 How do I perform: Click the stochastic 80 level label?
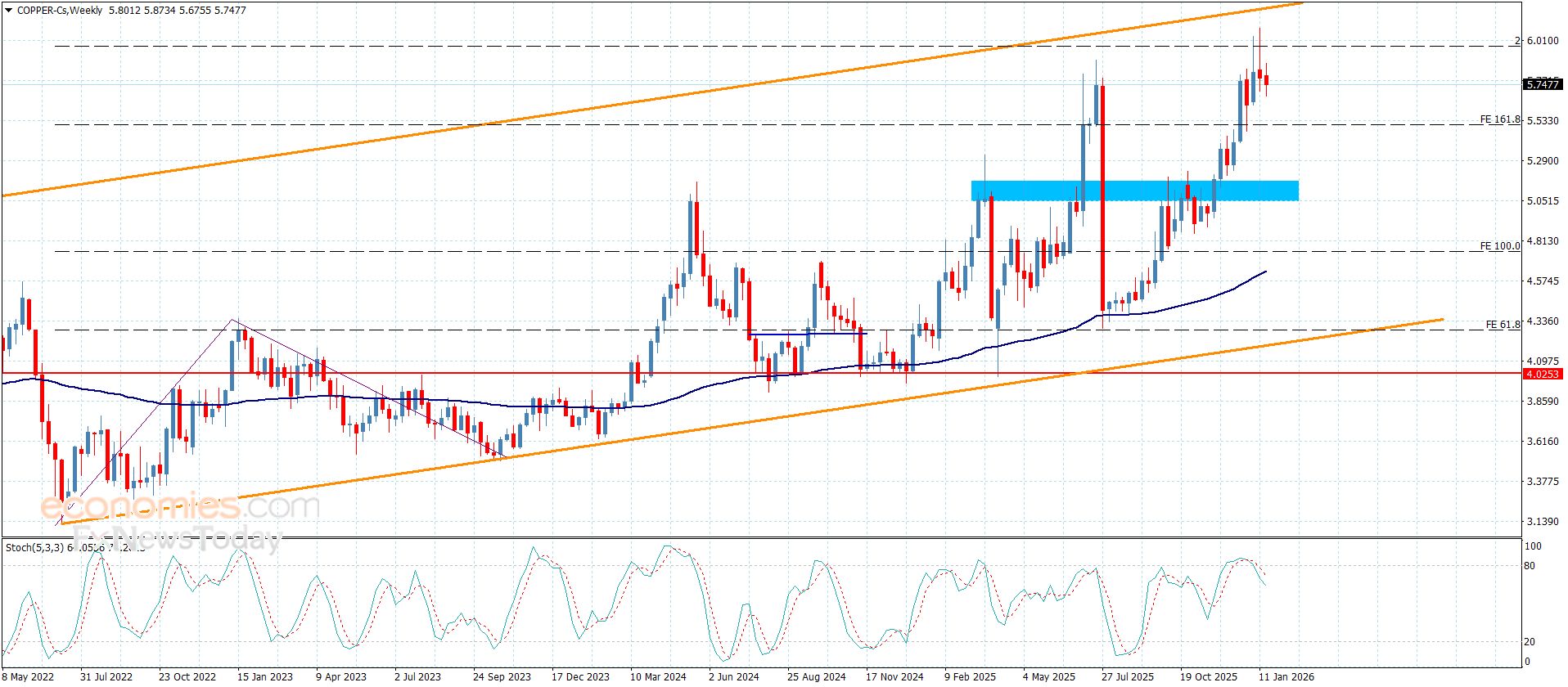pyautogui.click(x=1530, y=566)
